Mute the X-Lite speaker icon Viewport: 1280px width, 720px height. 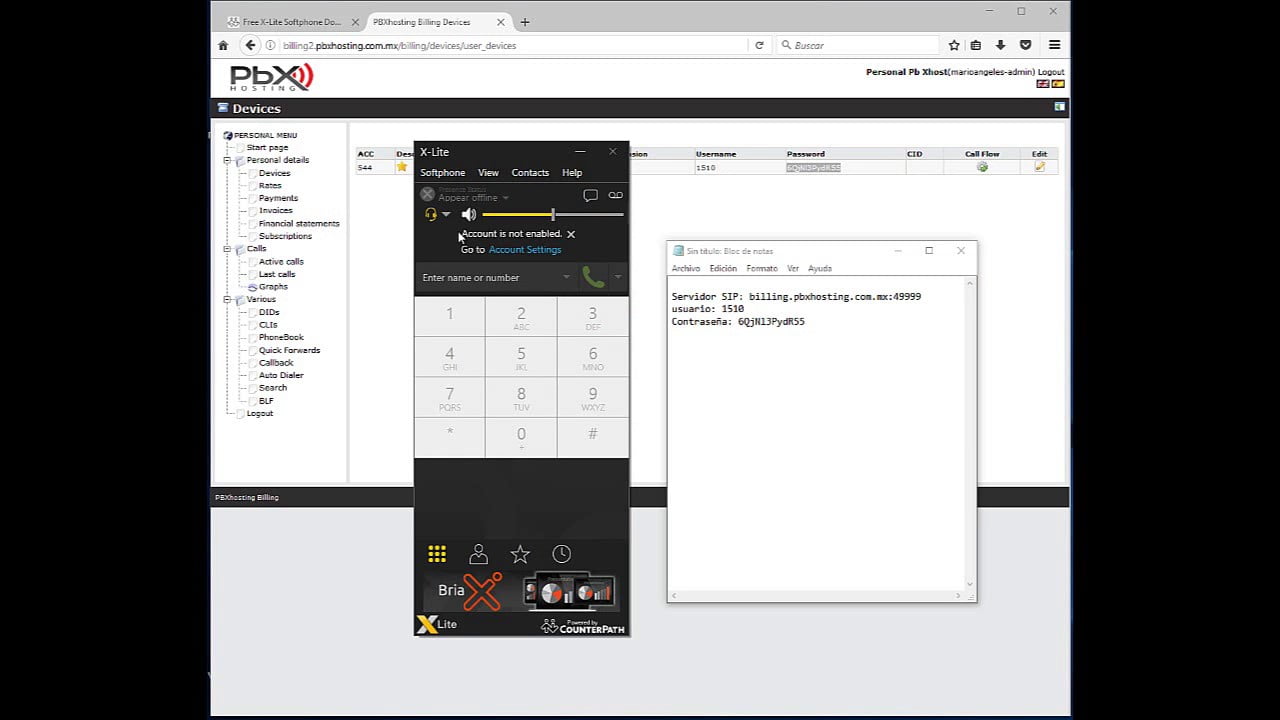(469, 214)
